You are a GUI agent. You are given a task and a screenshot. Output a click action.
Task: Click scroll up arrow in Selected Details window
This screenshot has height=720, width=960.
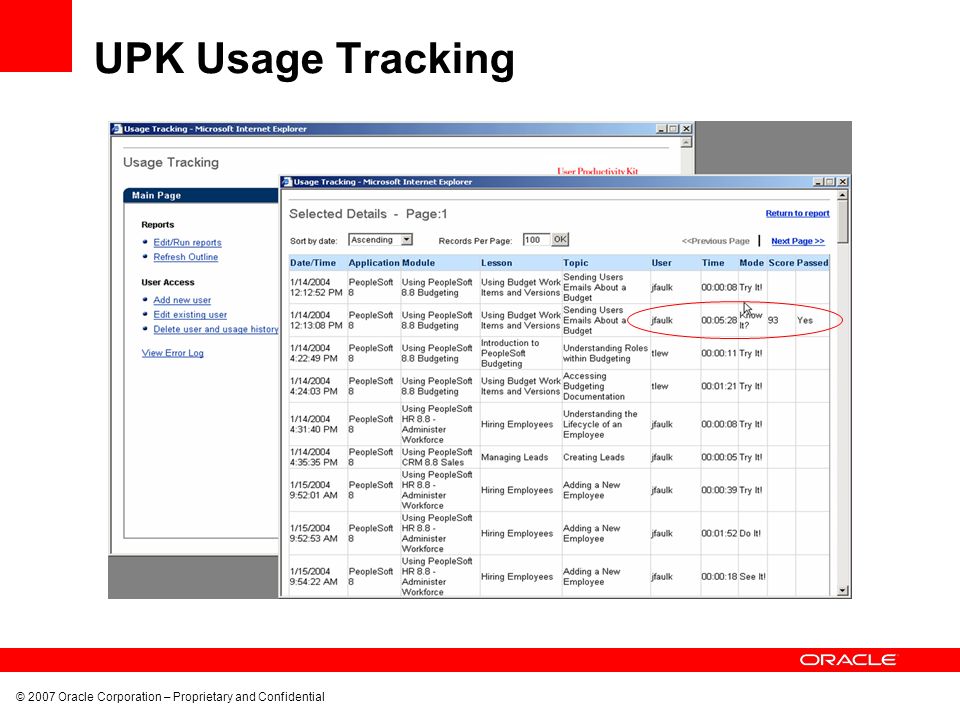click(x=842, y=195)
